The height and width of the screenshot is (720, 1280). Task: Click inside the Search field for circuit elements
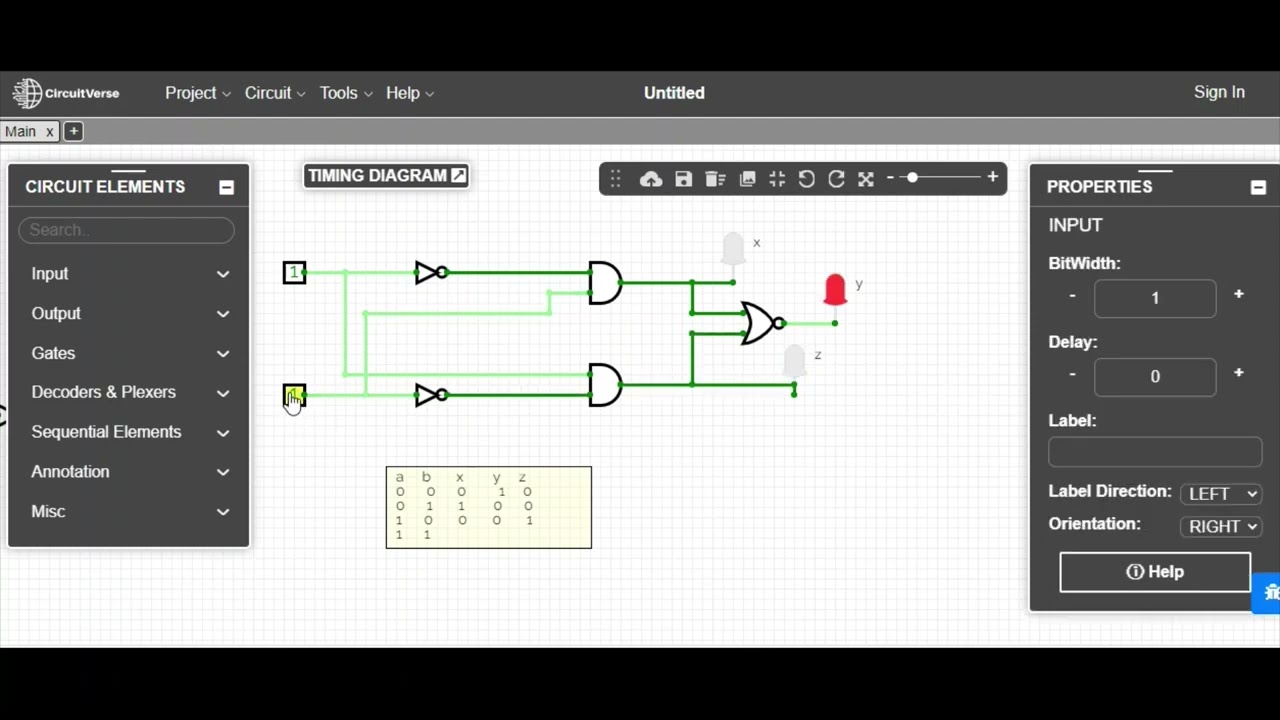[x=126, y=229]
